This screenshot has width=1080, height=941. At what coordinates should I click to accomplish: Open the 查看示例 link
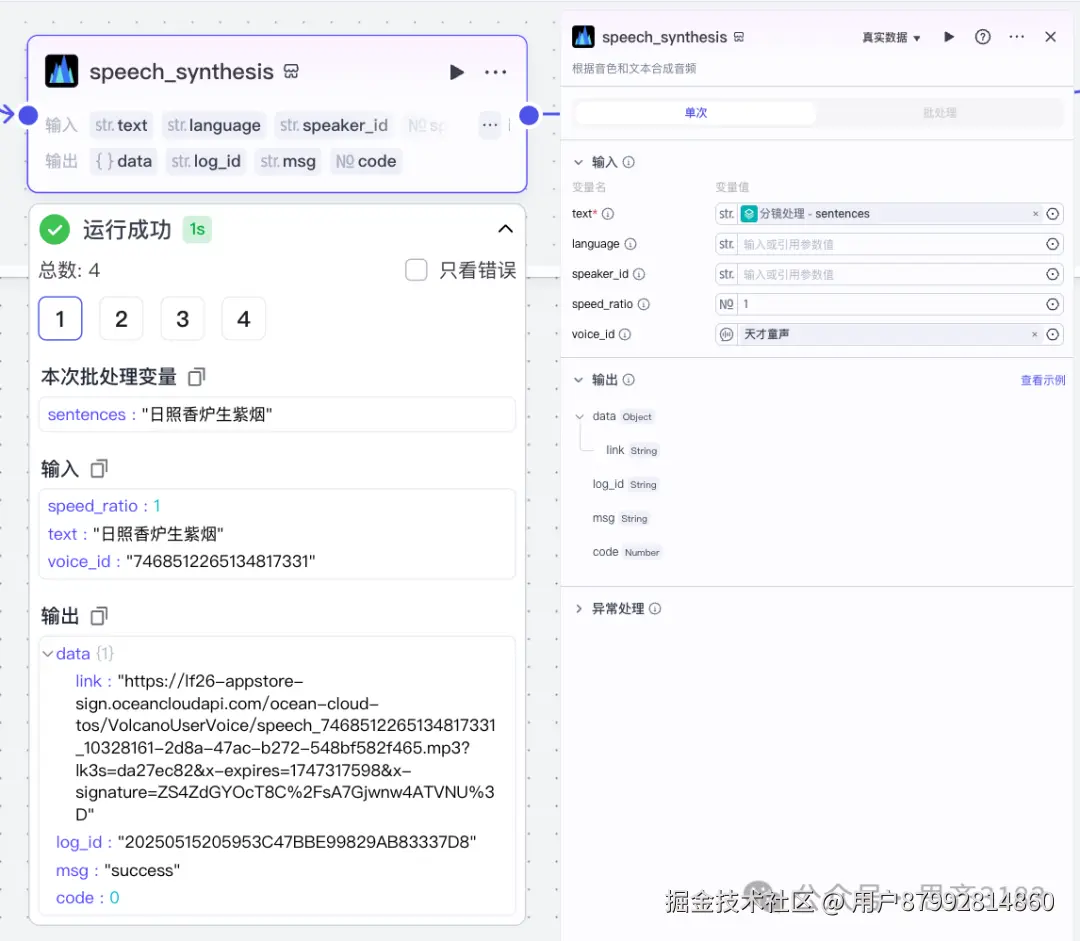coord(1043,380)
